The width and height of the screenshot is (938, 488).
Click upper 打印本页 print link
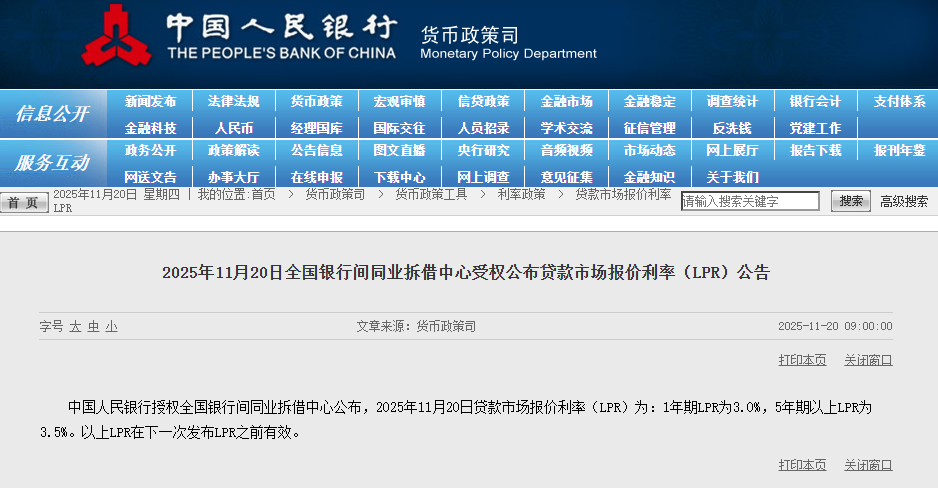[802, 360]
